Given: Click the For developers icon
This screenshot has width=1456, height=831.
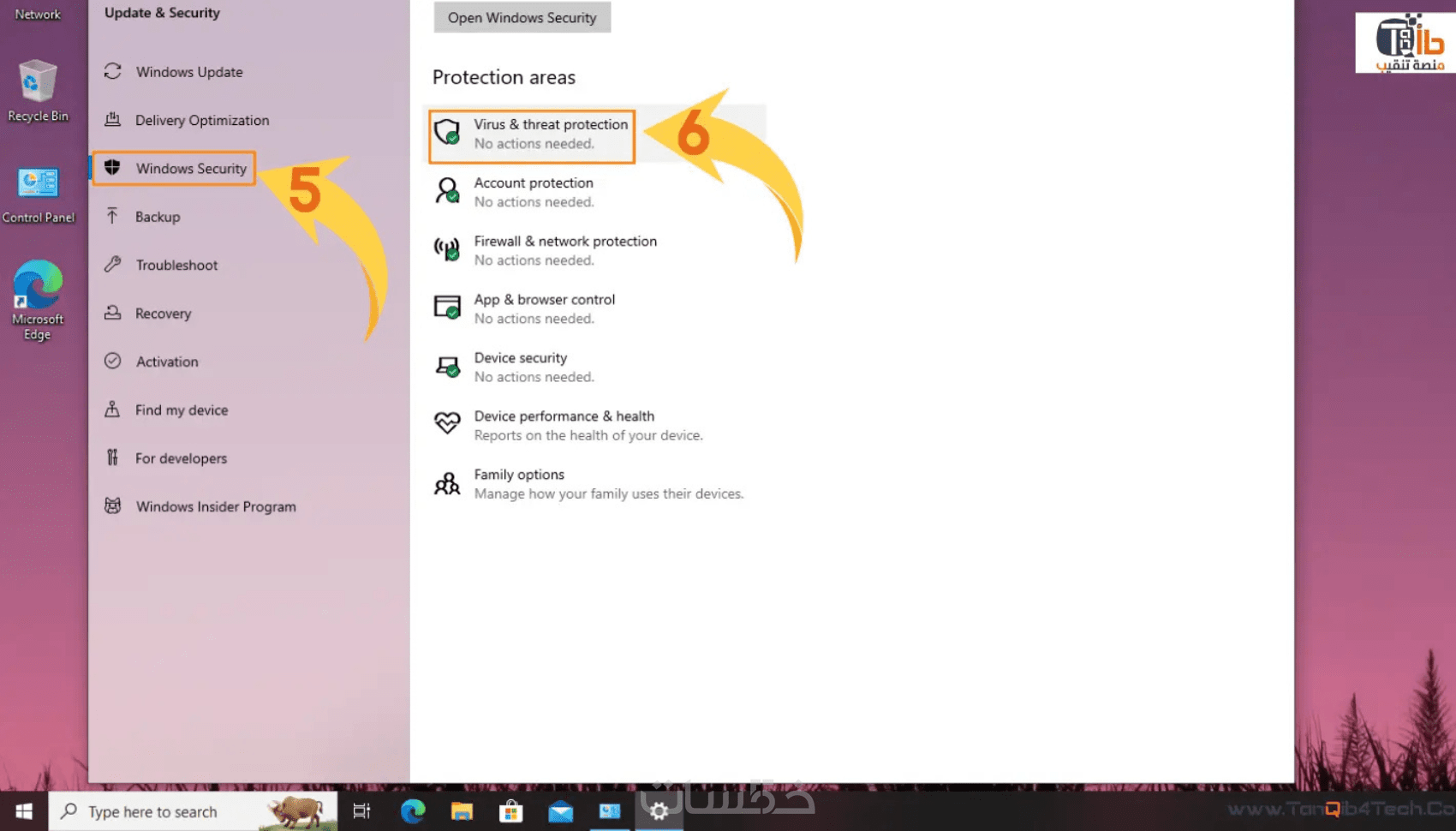Looking at the screenshot, I should [x=112, y=457].
